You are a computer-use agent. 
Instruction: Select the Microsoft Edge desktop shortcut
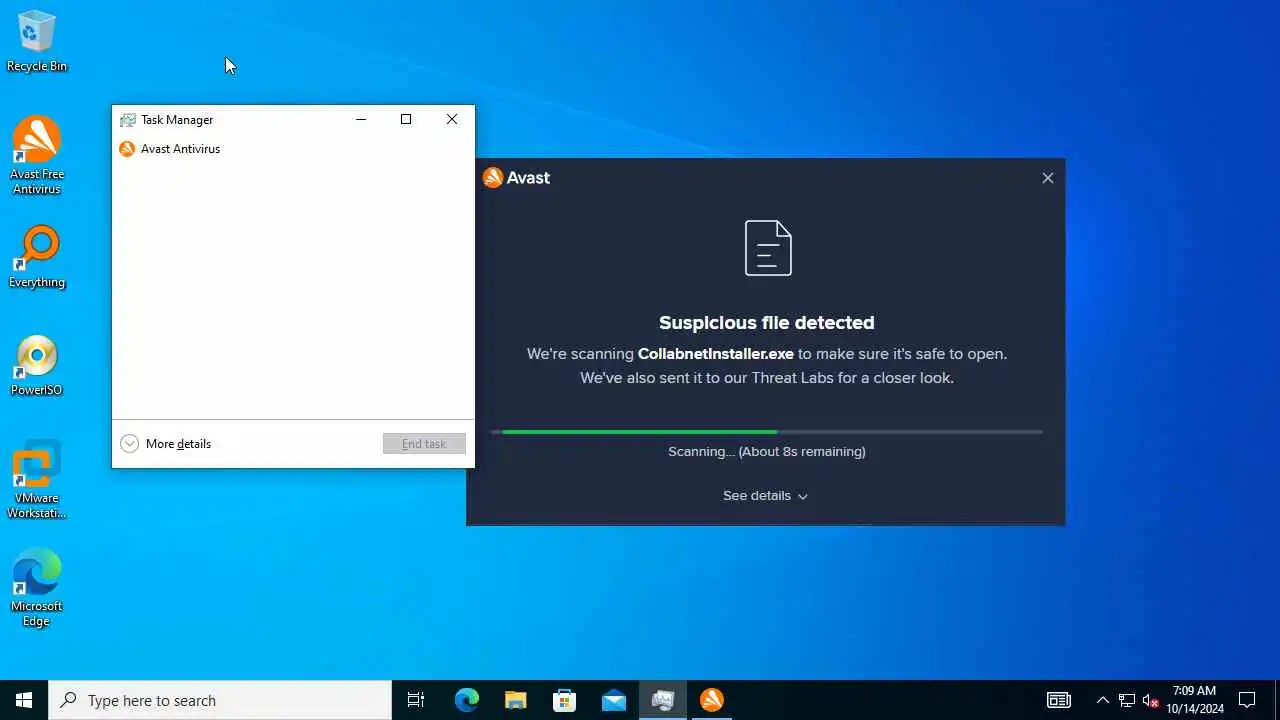tap(37, 588)
